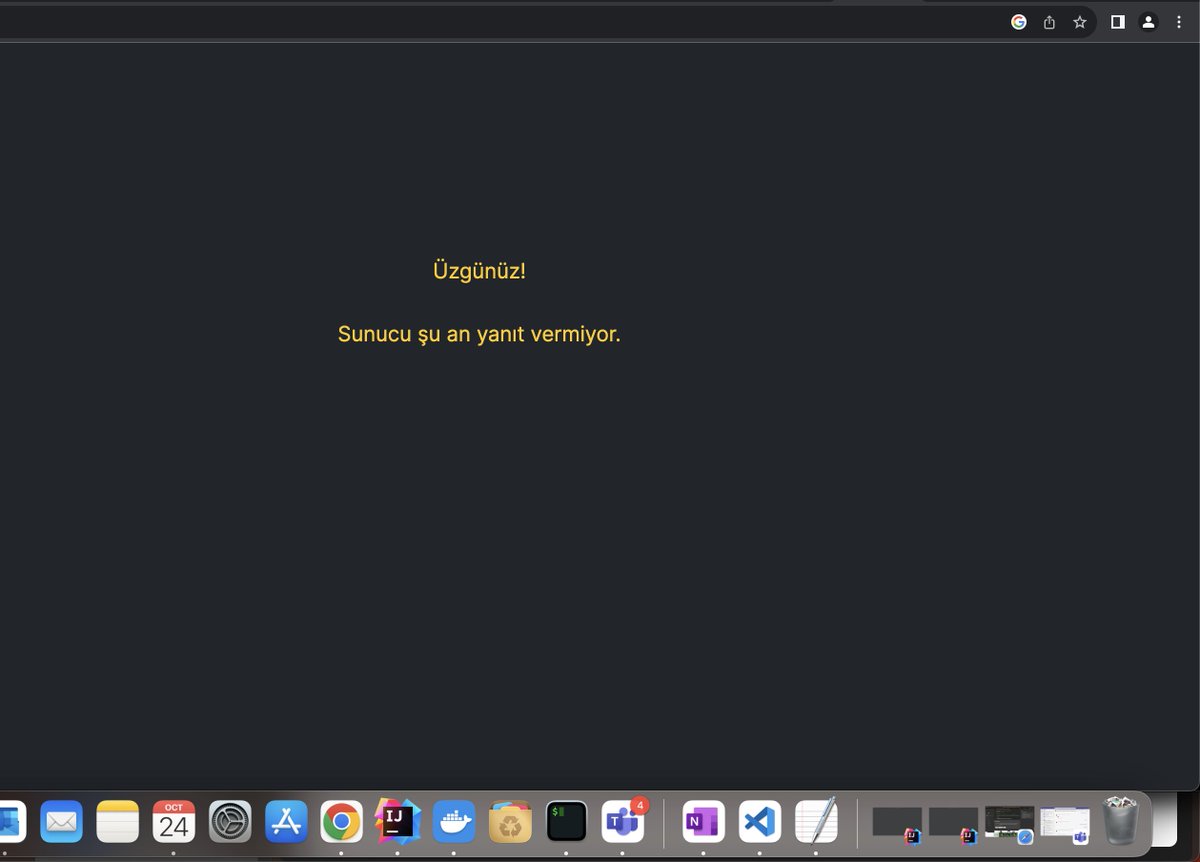Screen dimensions: 1200x862
Task: Open IntelliJ IDEA from the dock
Action: pos(398,822)
